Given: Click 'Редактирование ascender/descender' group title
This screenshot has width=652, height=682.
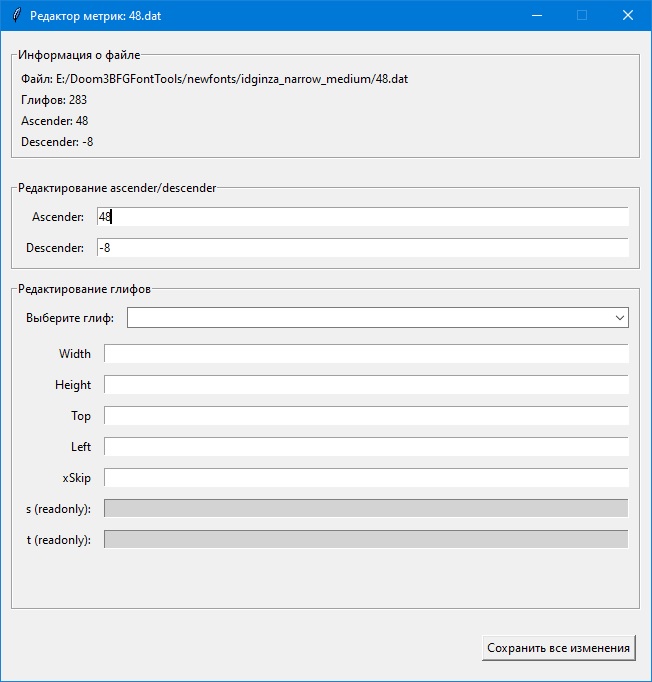Looking at the screenshot, I should point(117,188).
